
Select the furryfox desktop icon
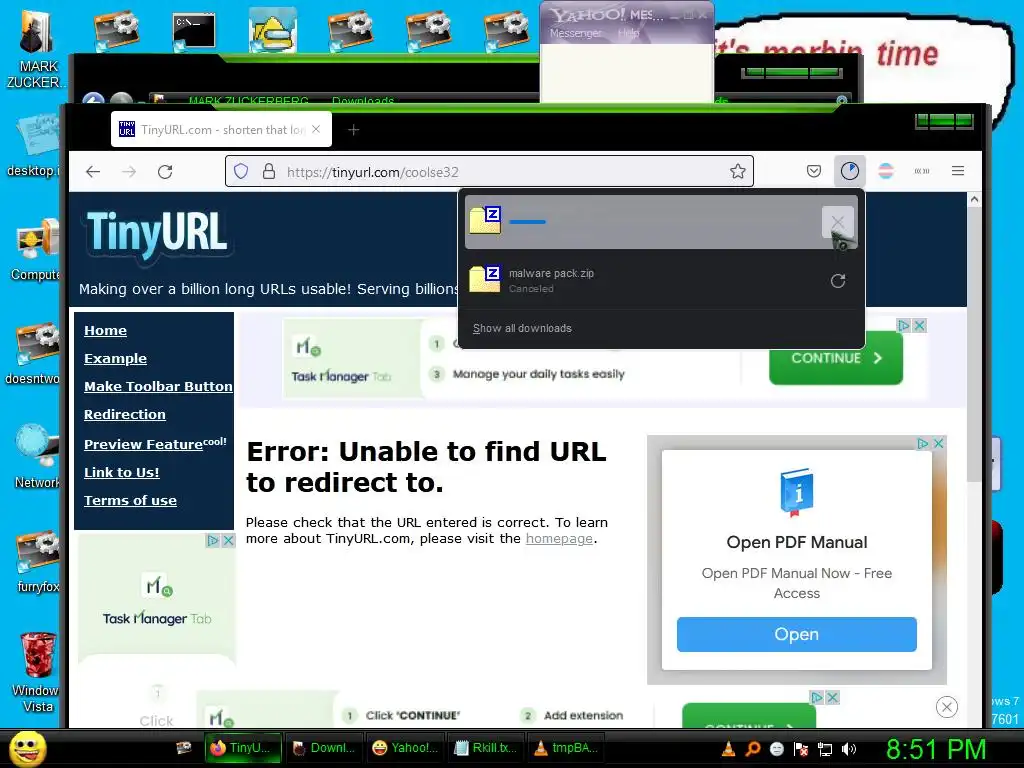coord(38,562)
